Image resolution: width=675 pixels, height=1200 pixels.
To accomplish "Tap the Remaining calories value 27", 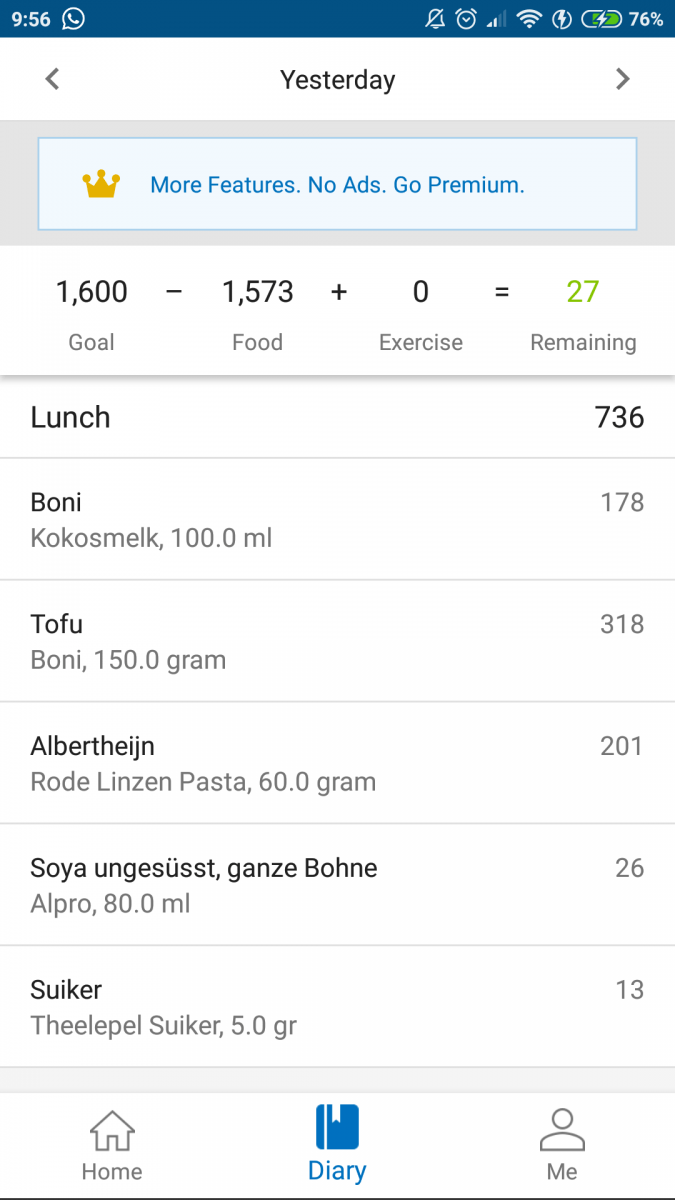I will [x=583, y=292].
